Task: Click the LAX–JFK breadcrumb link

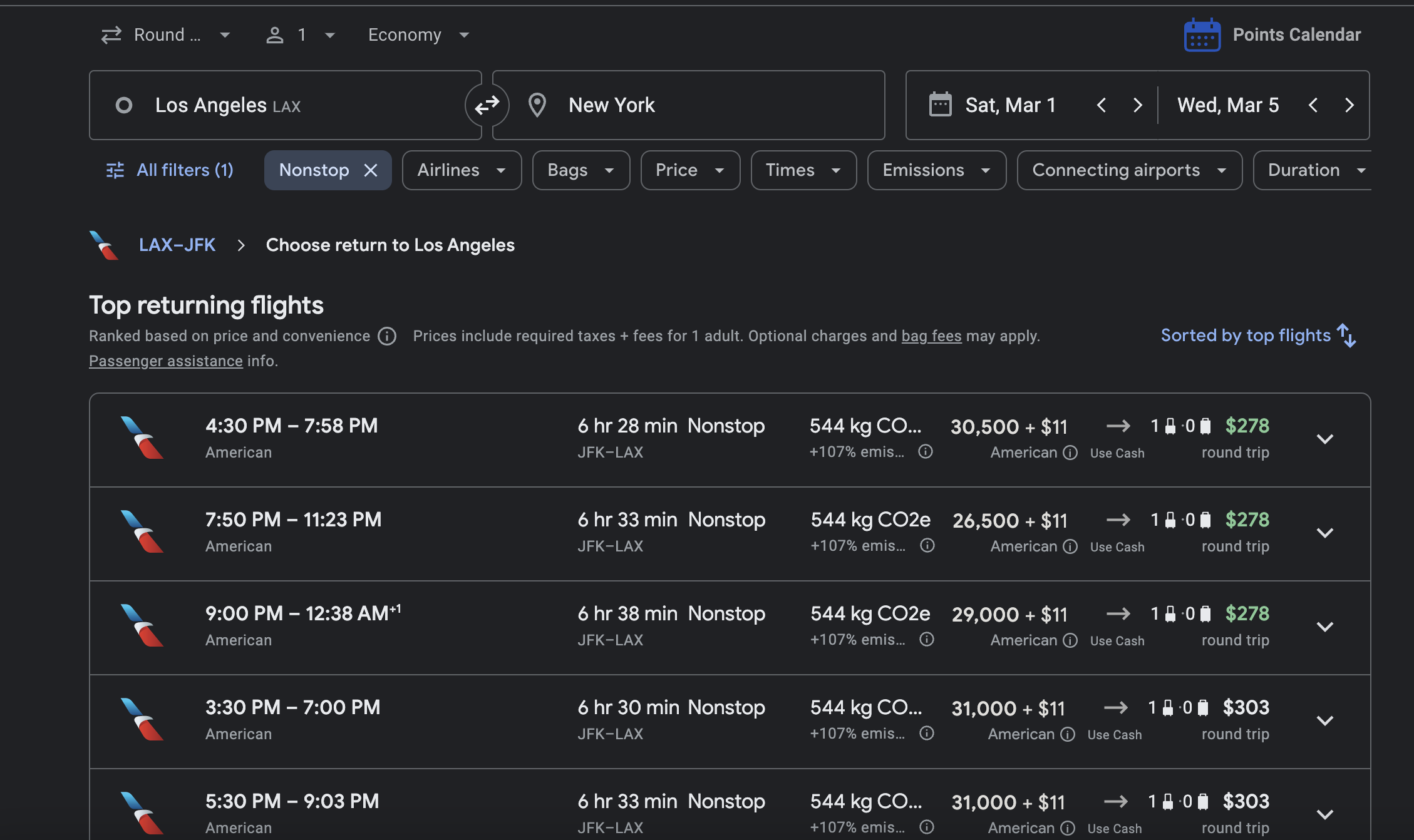Action: (177, 245)
